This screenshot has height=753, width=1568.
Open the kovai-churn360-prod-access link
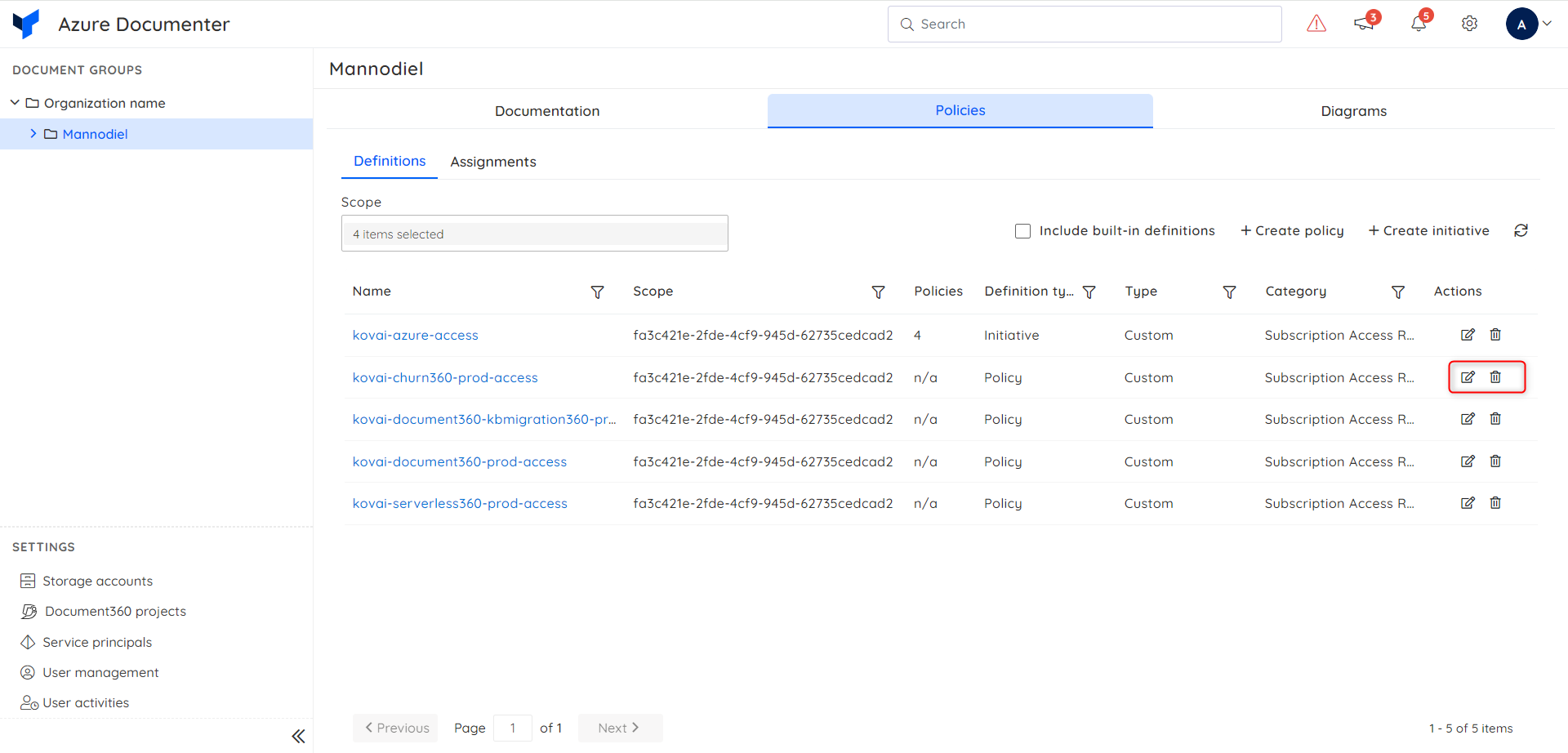[x=445, y=377]
